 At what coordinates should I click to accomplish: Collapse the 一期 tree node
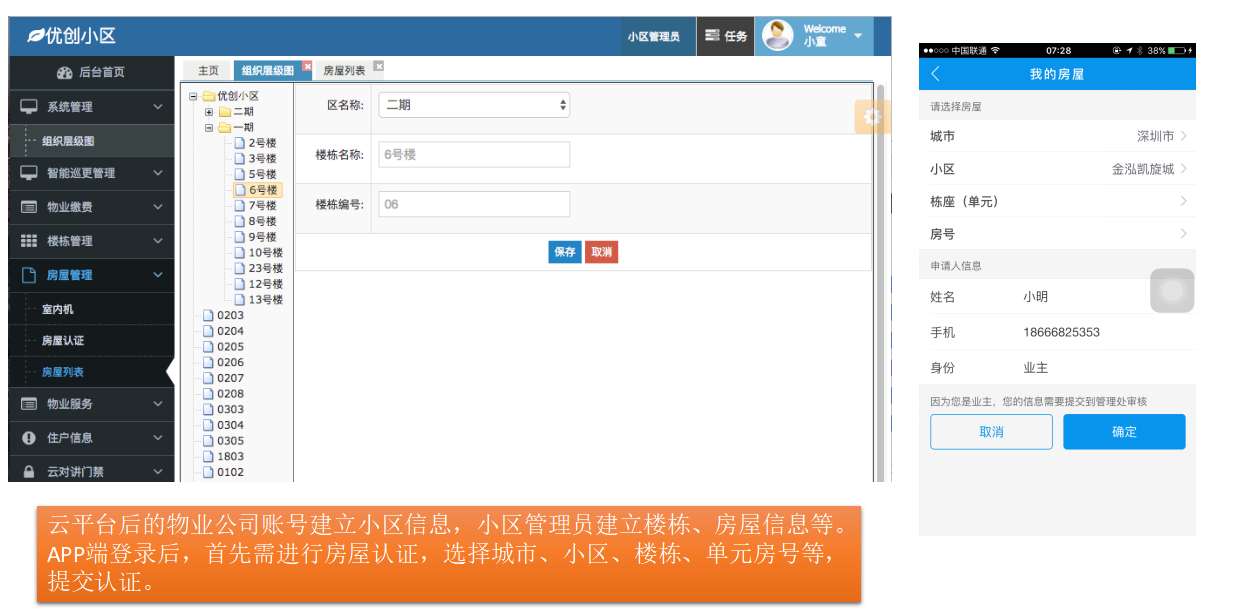pyautogui.click(x=209, y=128)
